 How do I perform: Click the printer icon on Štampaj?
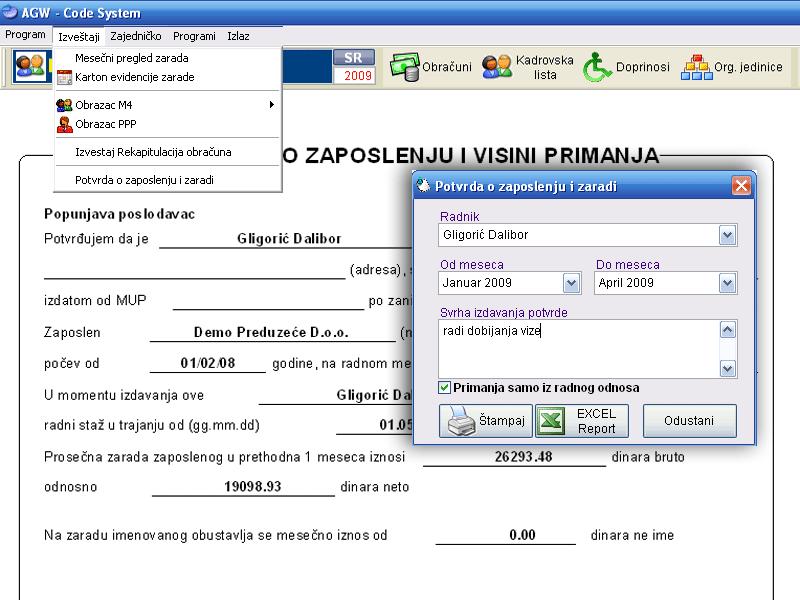(x=461, y=421)
